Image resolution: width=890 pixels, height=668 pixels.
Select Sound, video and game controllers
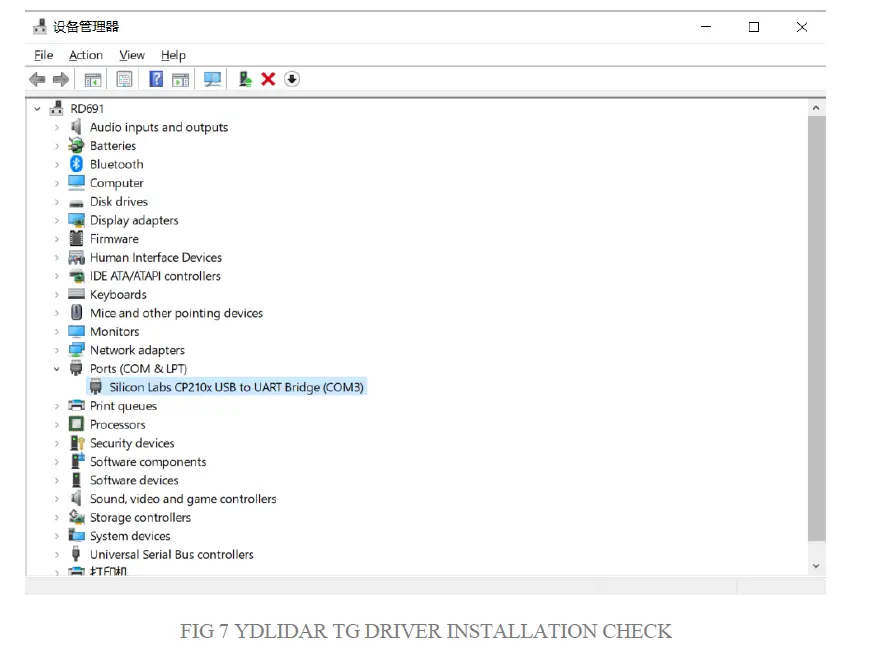coord(183,499)
